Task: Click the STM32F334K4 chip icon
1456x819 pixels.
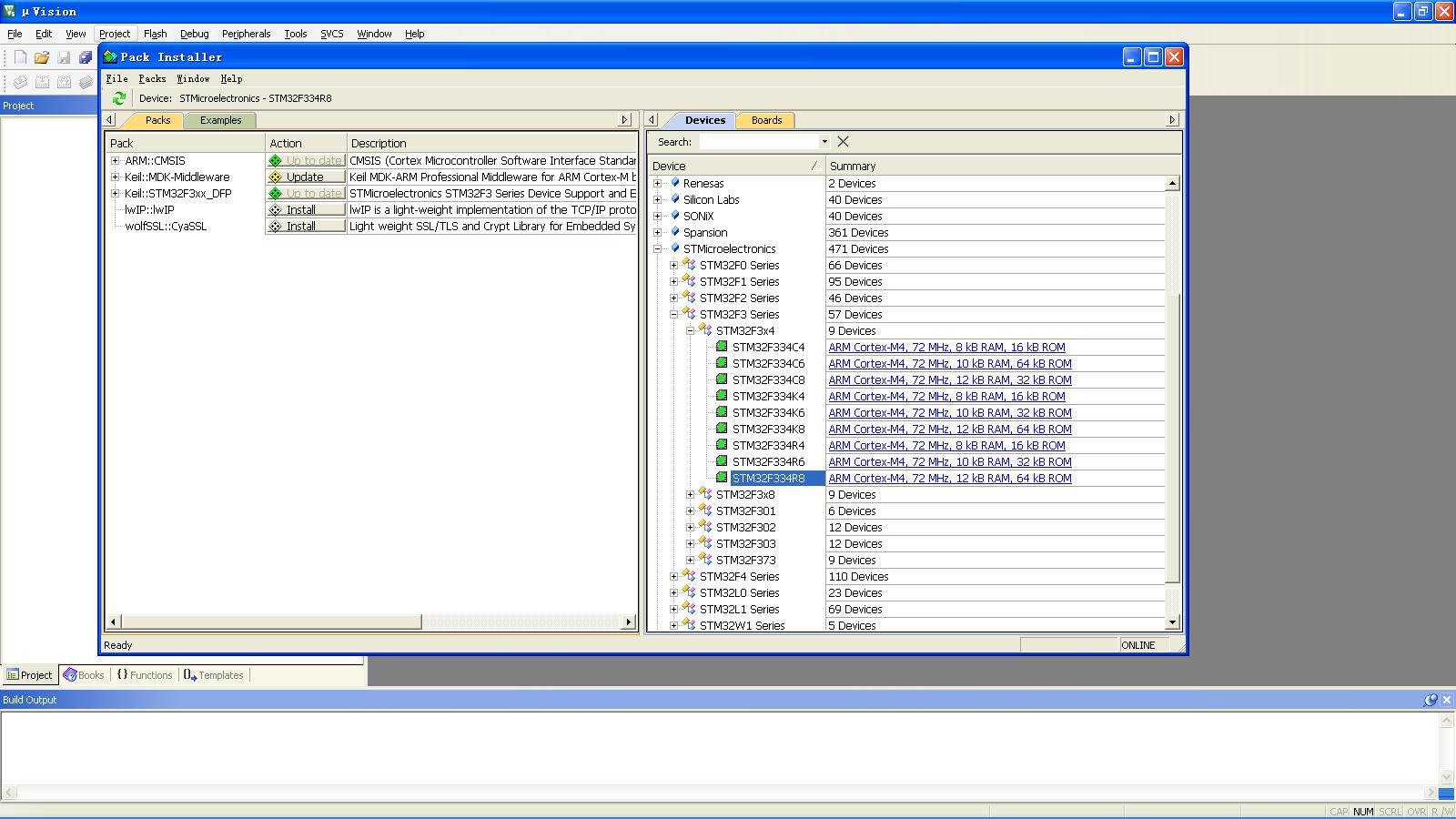Action: point(722,396)
